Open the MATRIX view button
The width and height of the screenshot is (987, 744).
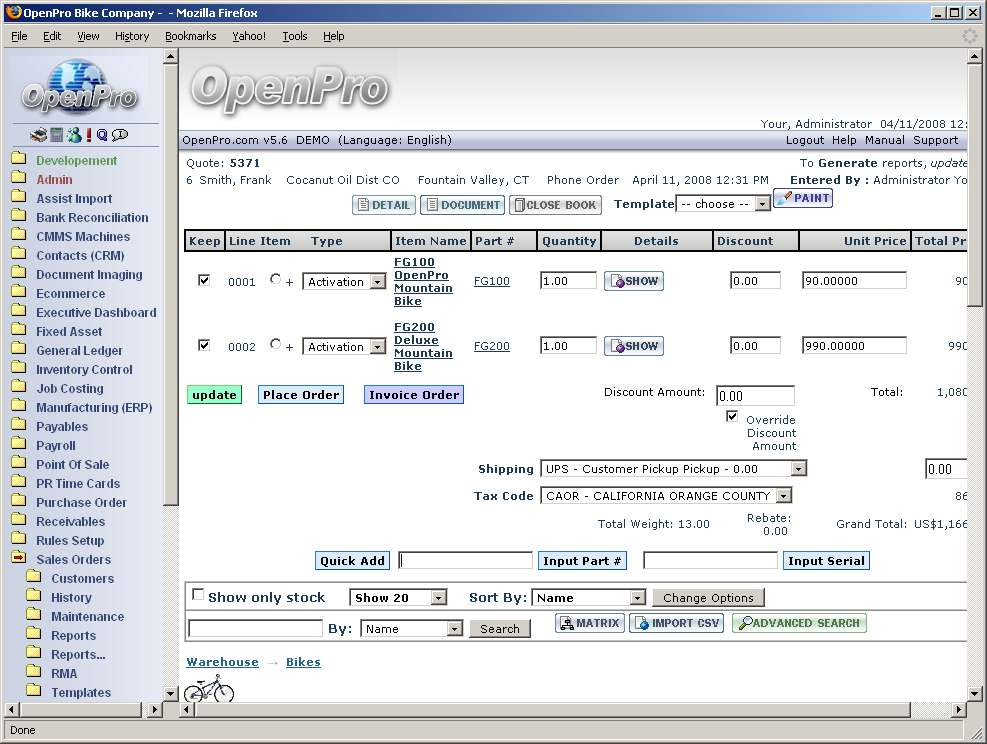589,623
